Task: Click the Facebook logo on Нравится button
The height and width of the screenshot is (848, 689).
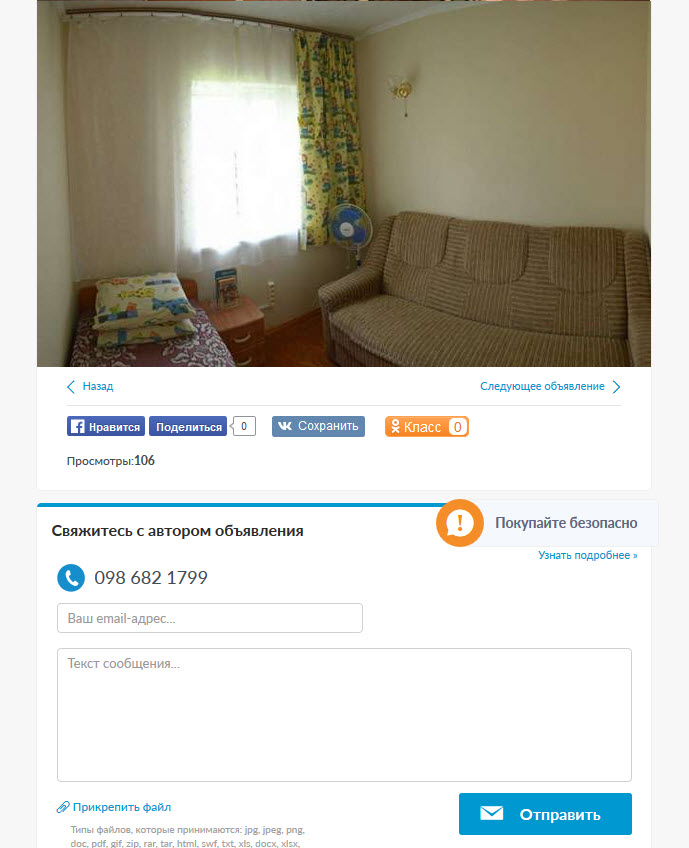Action: (77, 427)
